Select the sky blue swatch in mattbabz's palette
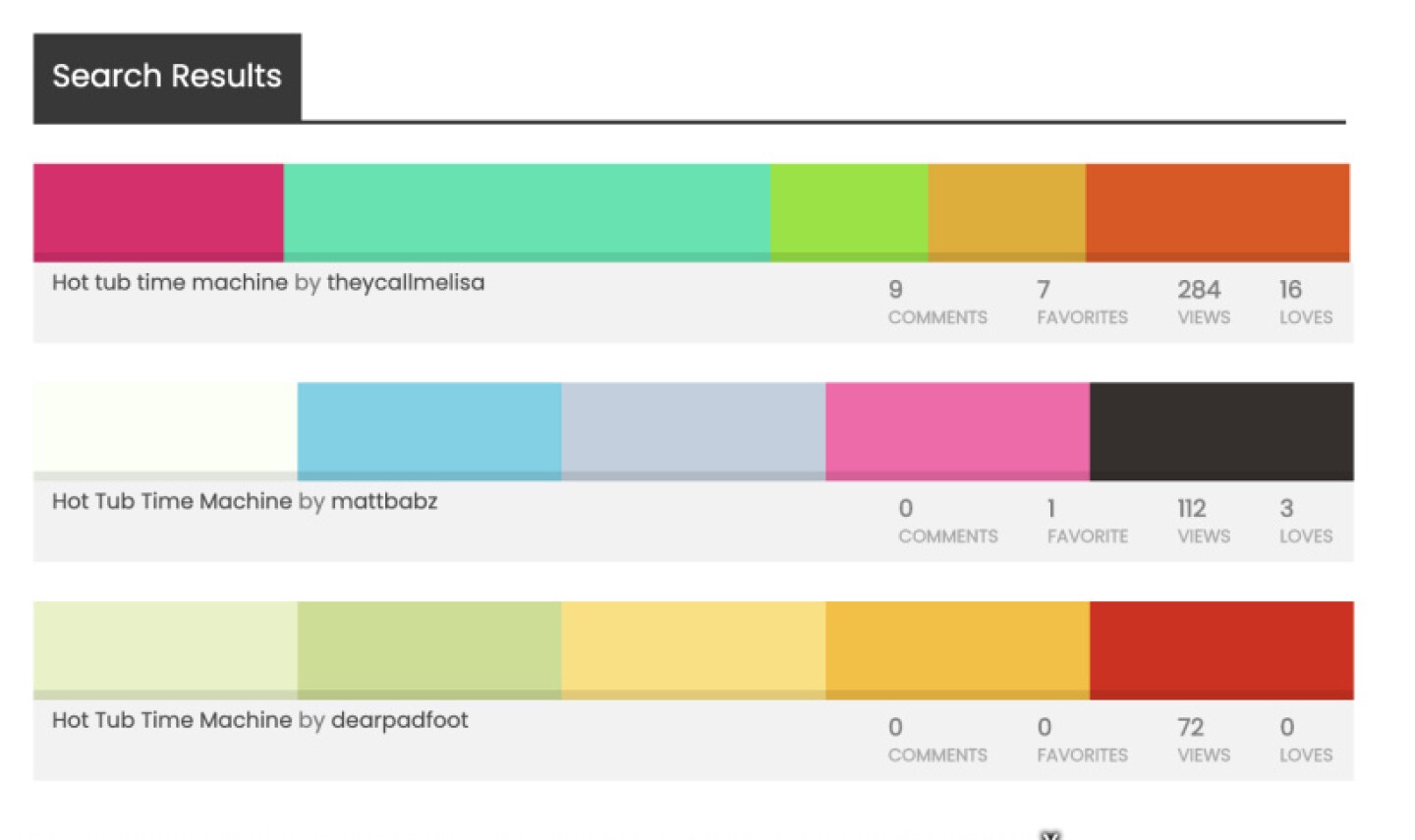 pyautogui.click(x=429, y=430)
